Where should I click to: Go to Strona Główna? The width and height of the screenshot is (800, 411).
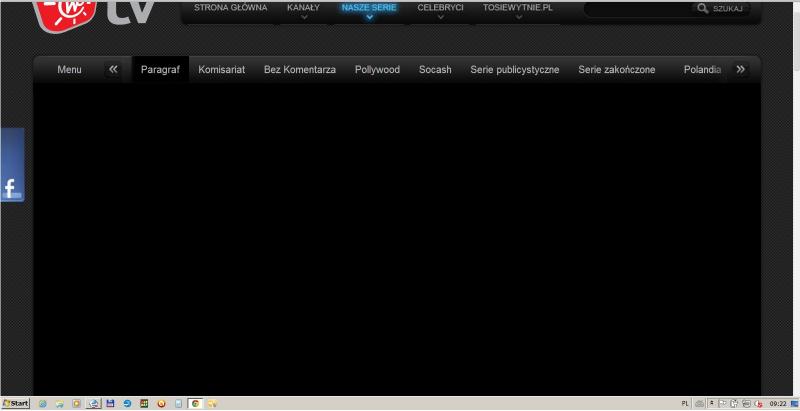[x=230, y=7]
